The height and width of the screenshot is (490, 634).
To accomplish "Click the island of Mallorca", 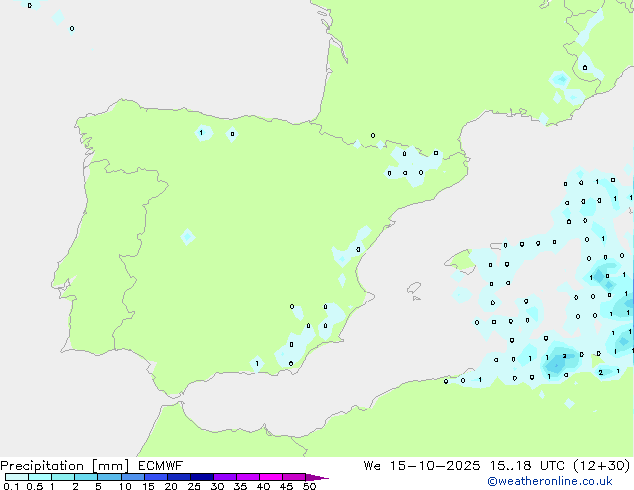I will coord(461,262).
